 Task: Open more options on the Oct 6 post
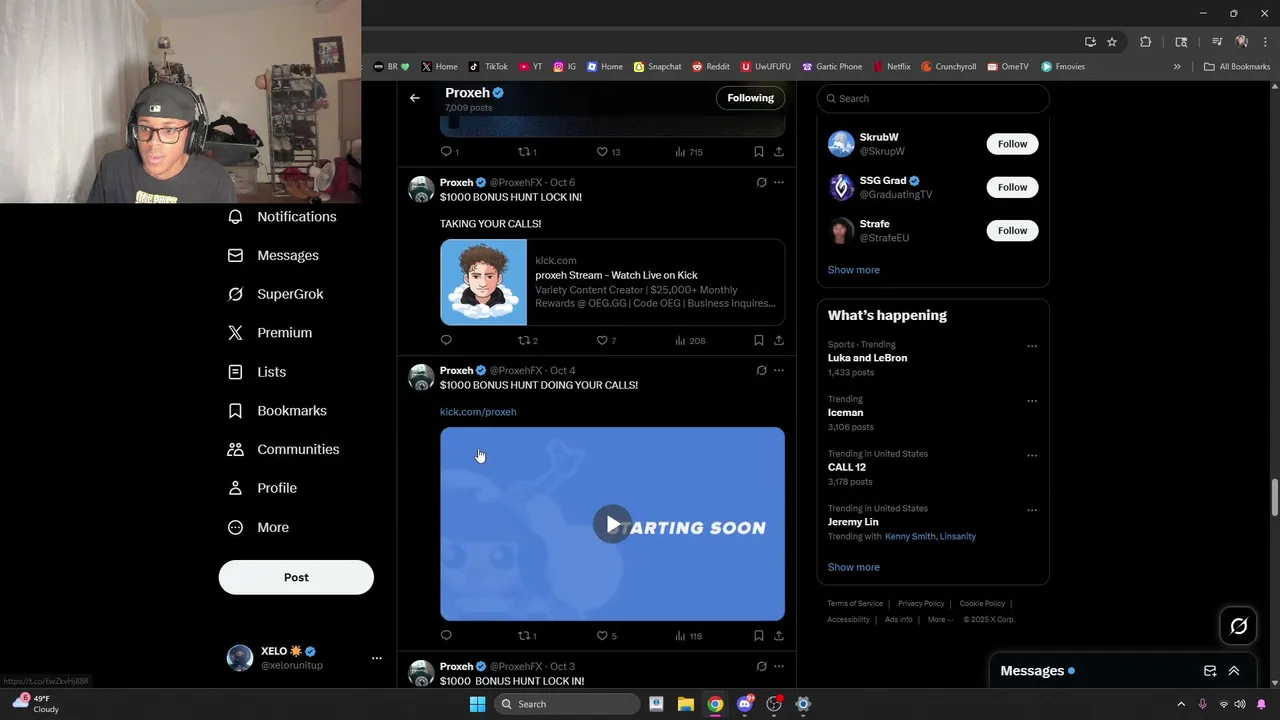coord(779,182)
